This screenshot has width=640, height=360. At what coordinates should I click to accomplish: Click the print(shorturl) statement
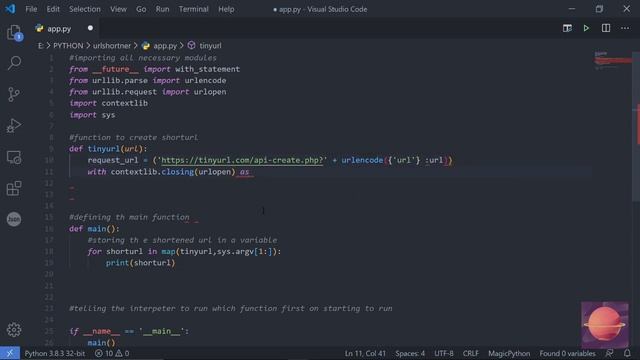140,263
